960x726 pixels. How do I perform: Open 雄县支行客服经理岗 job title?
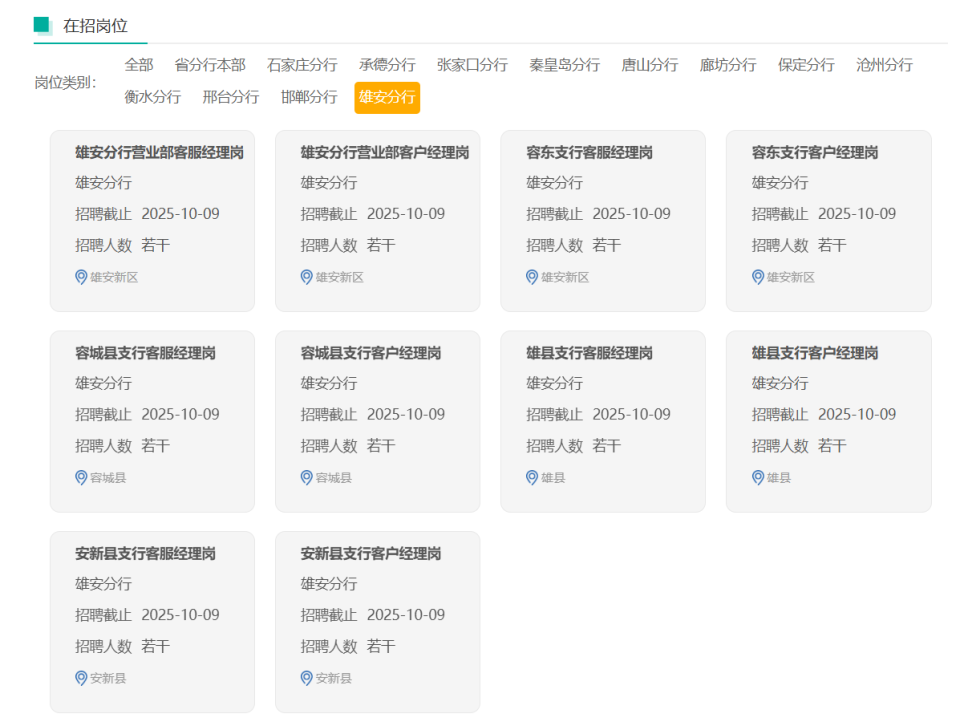pos(589,353)
